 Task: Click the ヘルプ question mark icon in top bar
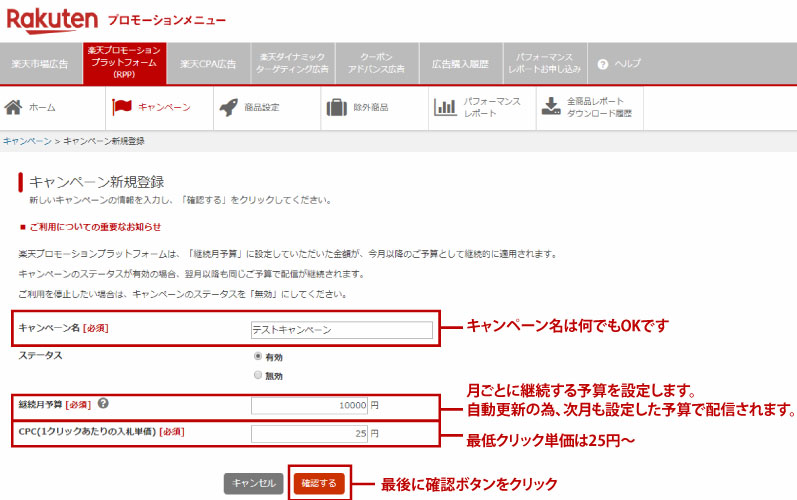(603, 64)
